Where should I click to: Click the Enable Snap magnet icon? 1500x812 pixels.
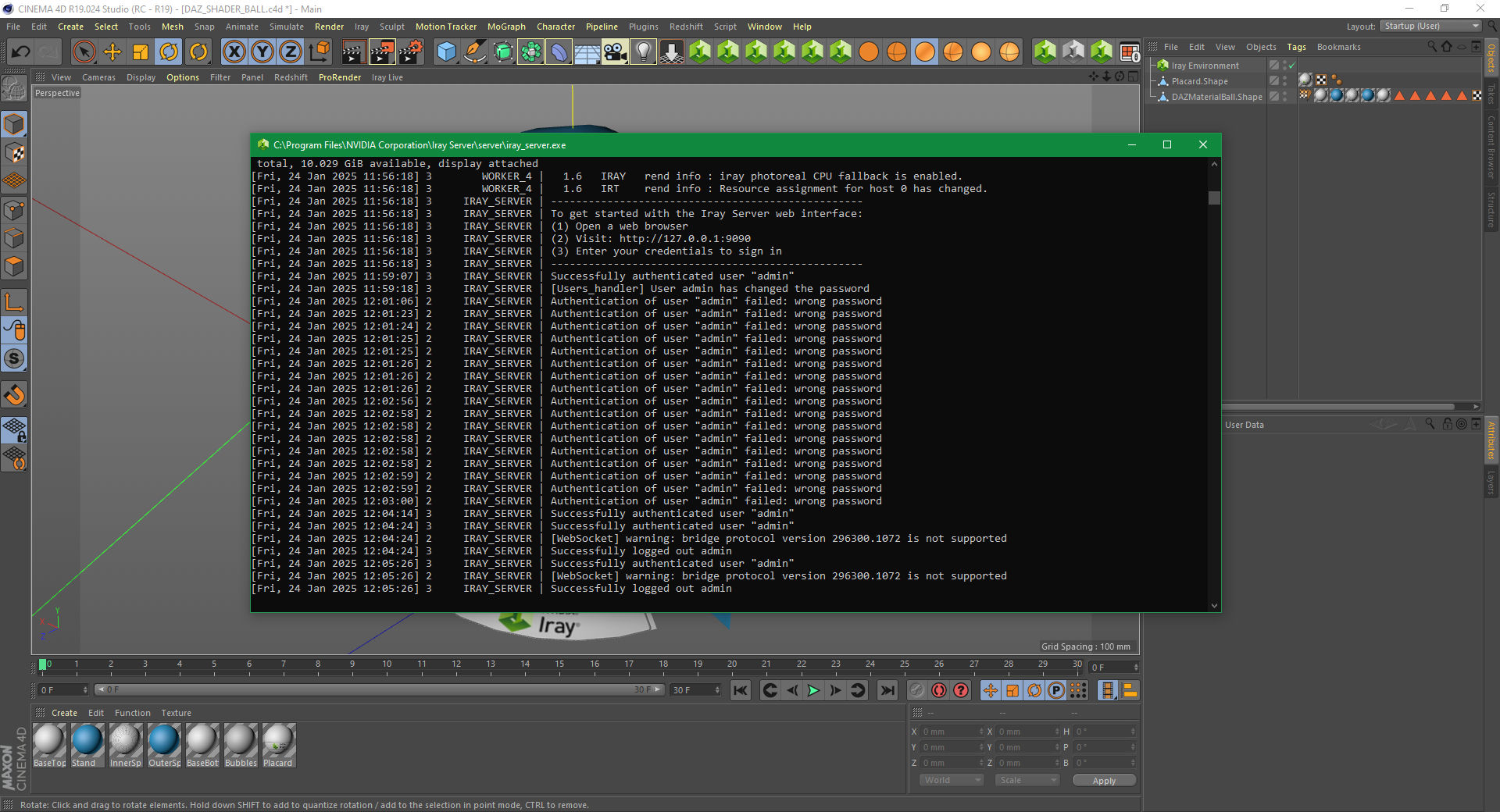[14, 395]
